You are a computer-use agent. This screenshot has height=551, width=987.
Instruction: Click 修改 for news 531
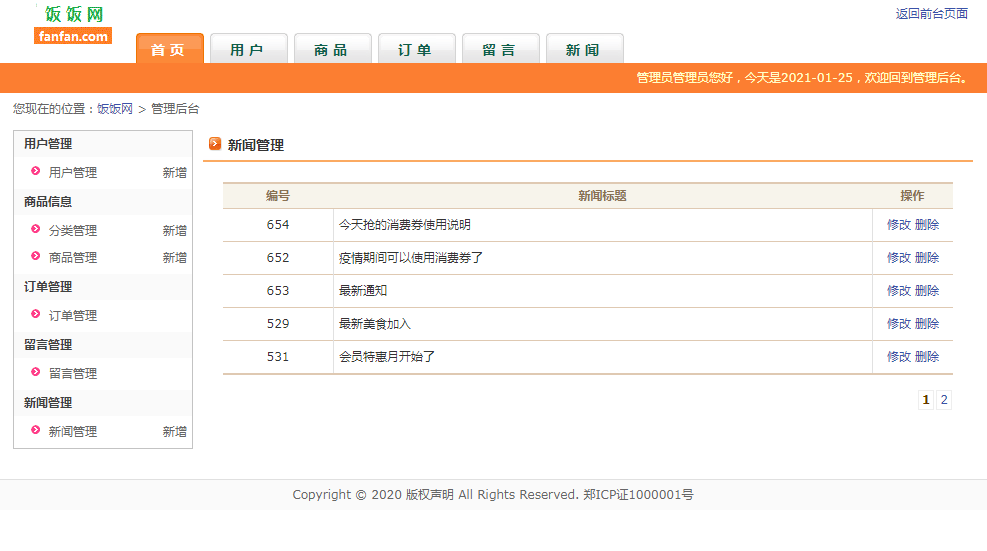(x=899, y=356)
